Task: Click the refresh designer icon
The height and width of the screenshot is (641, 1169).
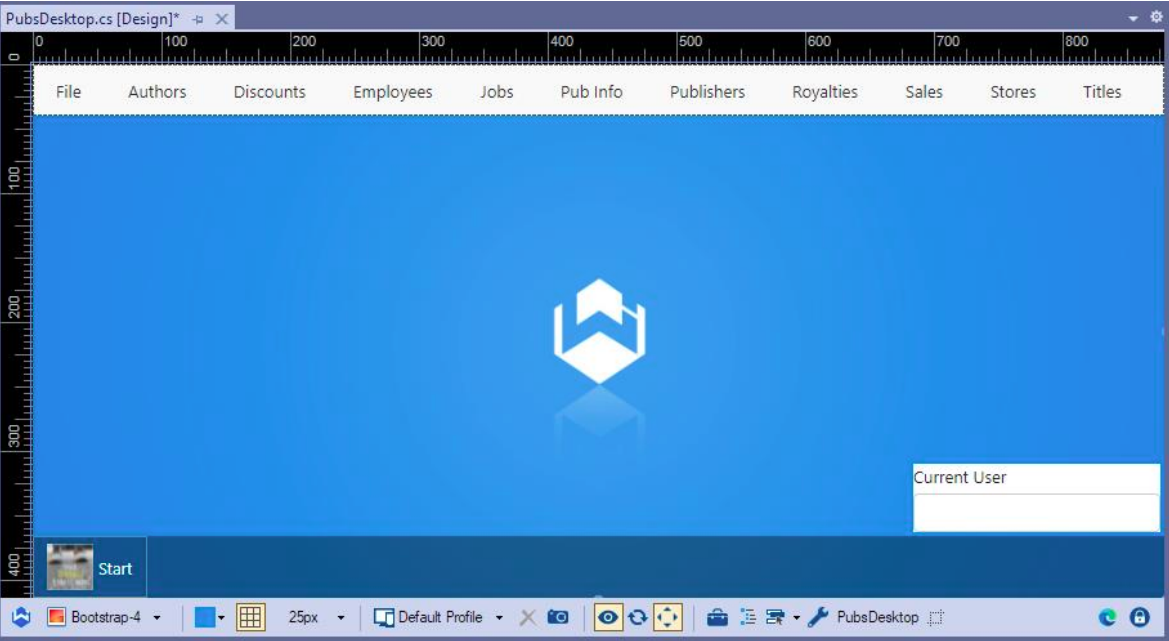Action: coord(637,617)
